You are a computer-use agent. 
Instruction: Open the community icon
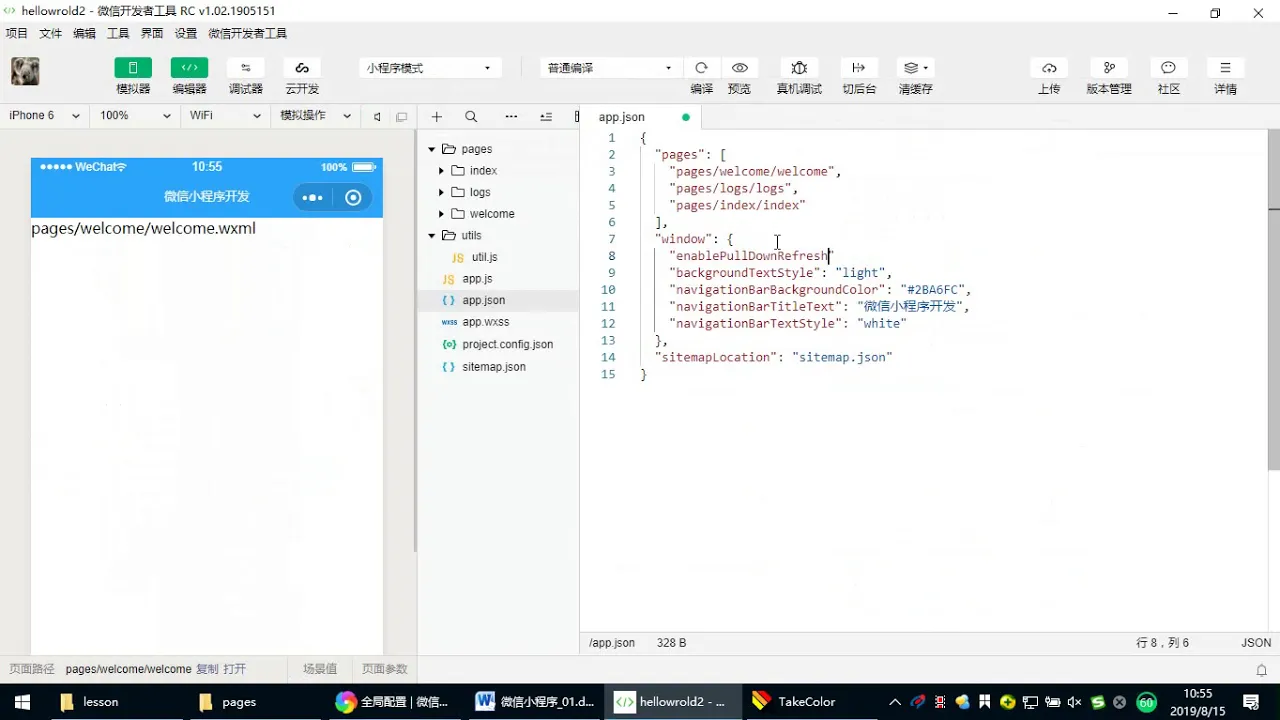pos(1168,68)
